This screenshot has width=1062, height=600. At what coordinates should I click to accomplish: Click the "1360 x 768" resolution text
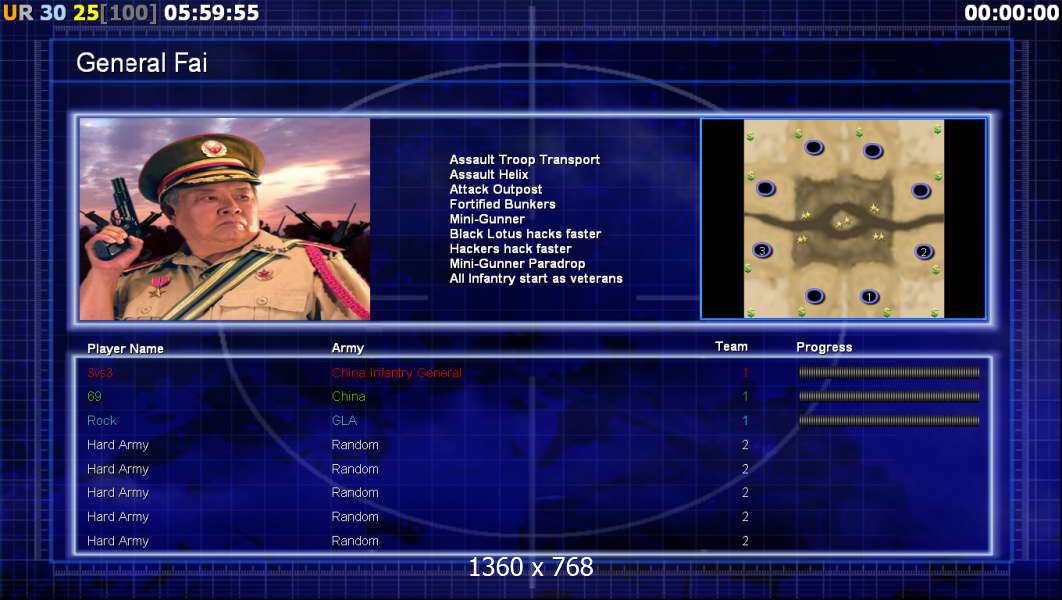click(531, 567)
